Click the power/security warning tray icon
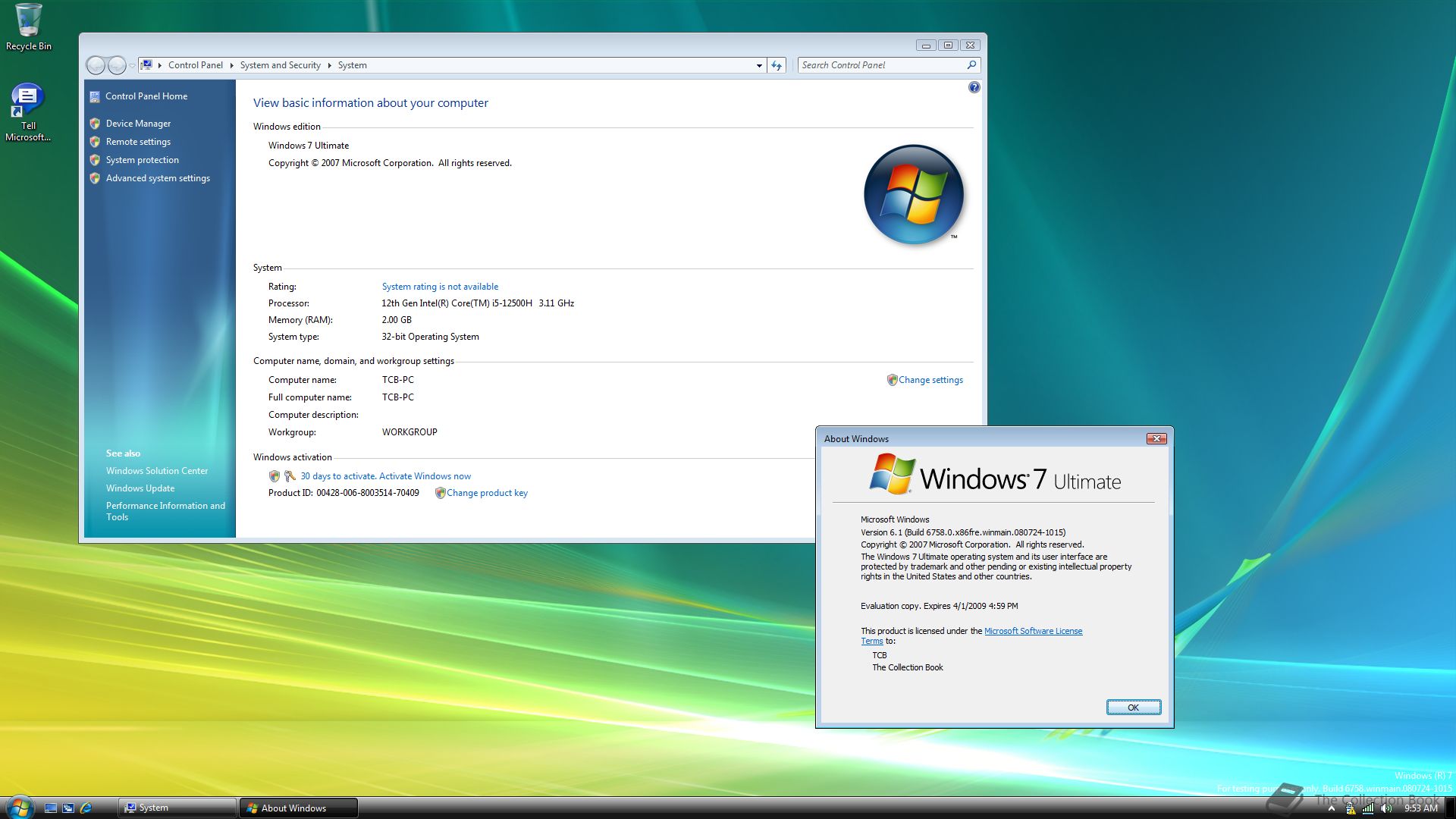This screenshot has height=819, width=1456. click(x=1350, y=808)
